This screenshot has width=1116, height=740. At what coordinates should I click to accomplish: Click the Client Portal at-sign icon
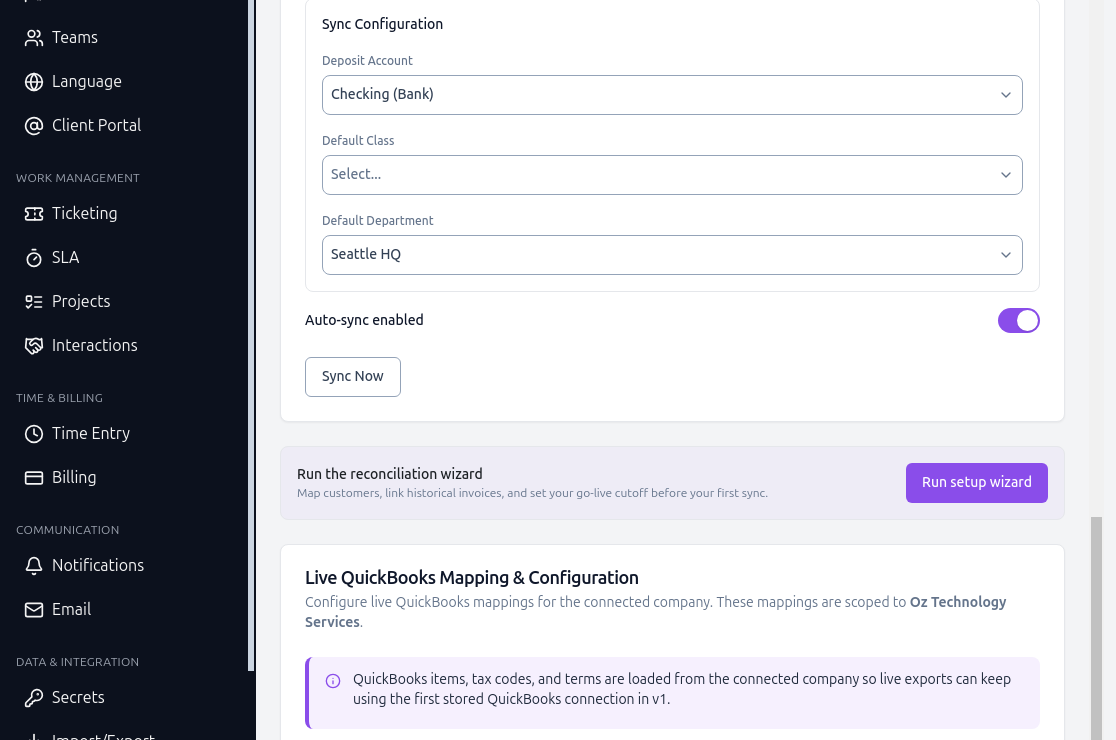[x=33, y=126]
